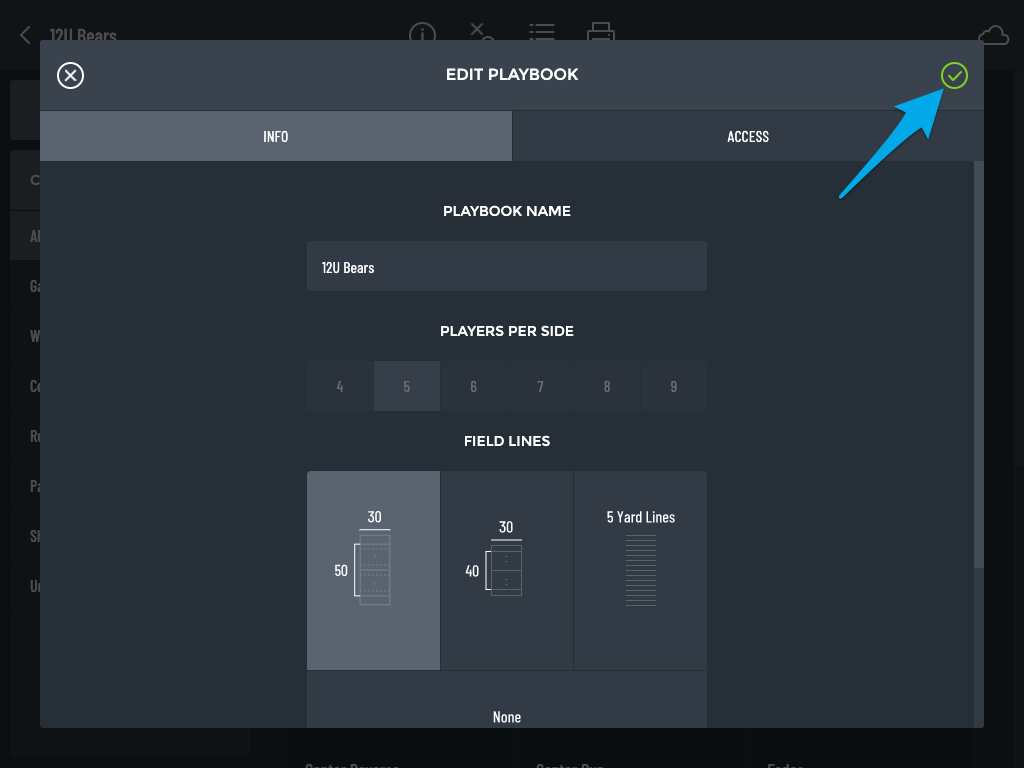
Task: Click the print icon in background toolbar
Action: click(601, 31)
